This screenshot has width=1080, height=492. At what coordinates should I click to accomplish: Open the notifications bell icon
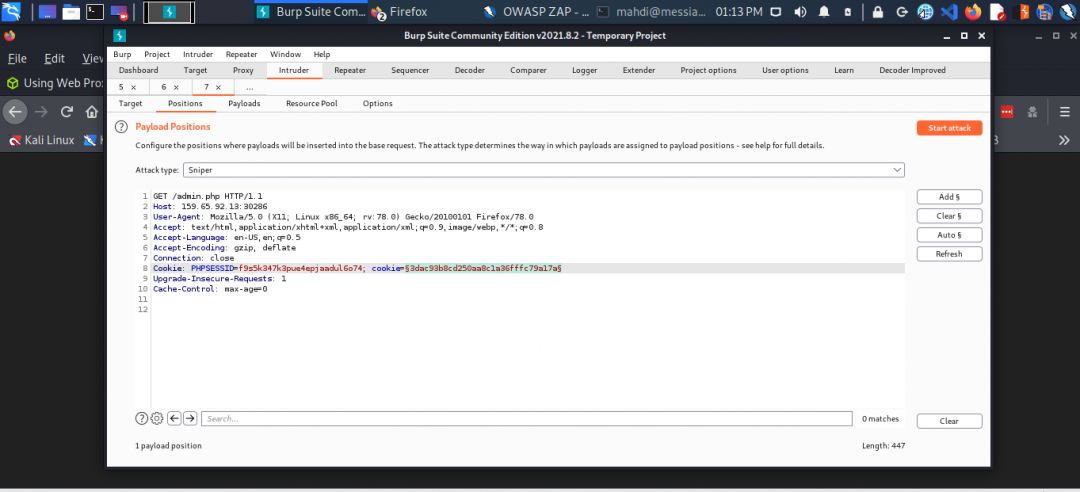coord(824,12)
